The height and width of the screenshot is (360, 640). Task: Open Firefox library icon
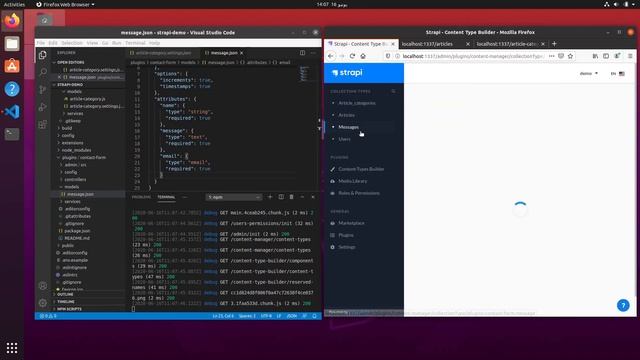point(595,56)
